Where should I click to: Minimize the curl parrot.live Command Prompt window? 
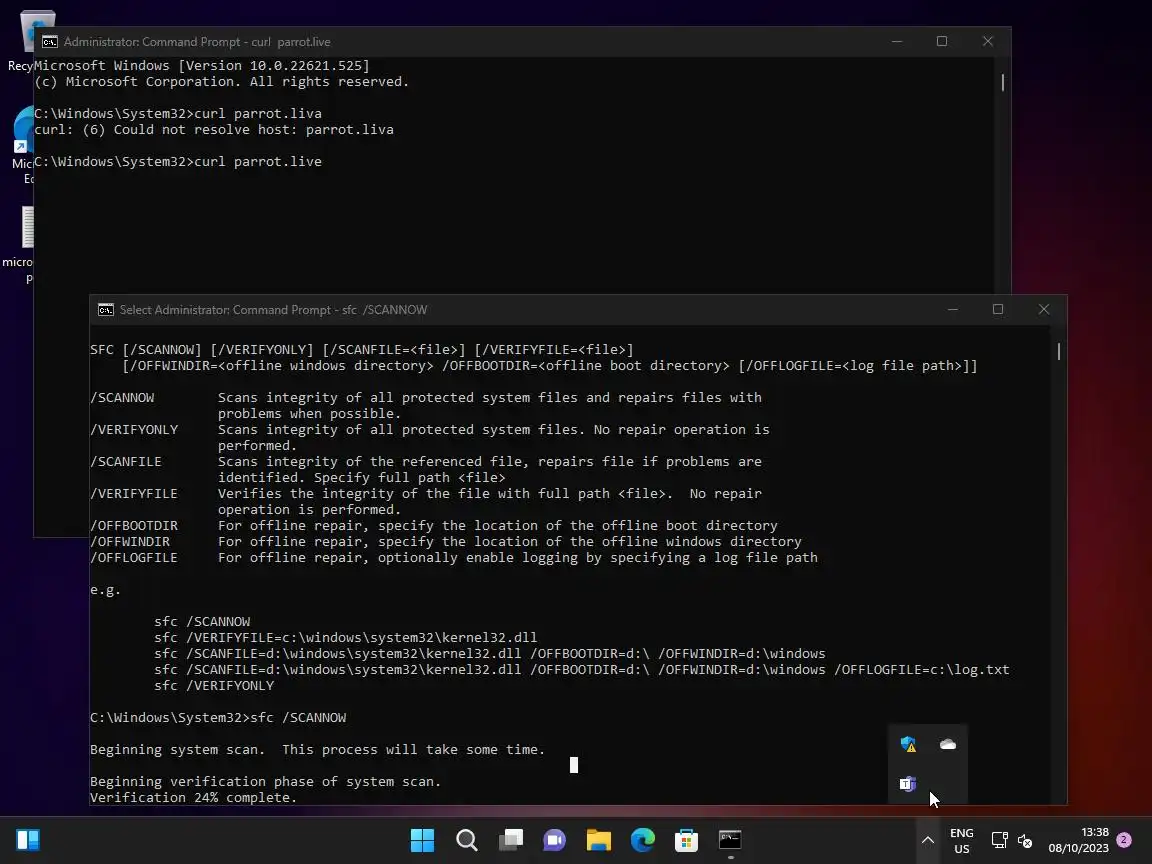(897, 41)
